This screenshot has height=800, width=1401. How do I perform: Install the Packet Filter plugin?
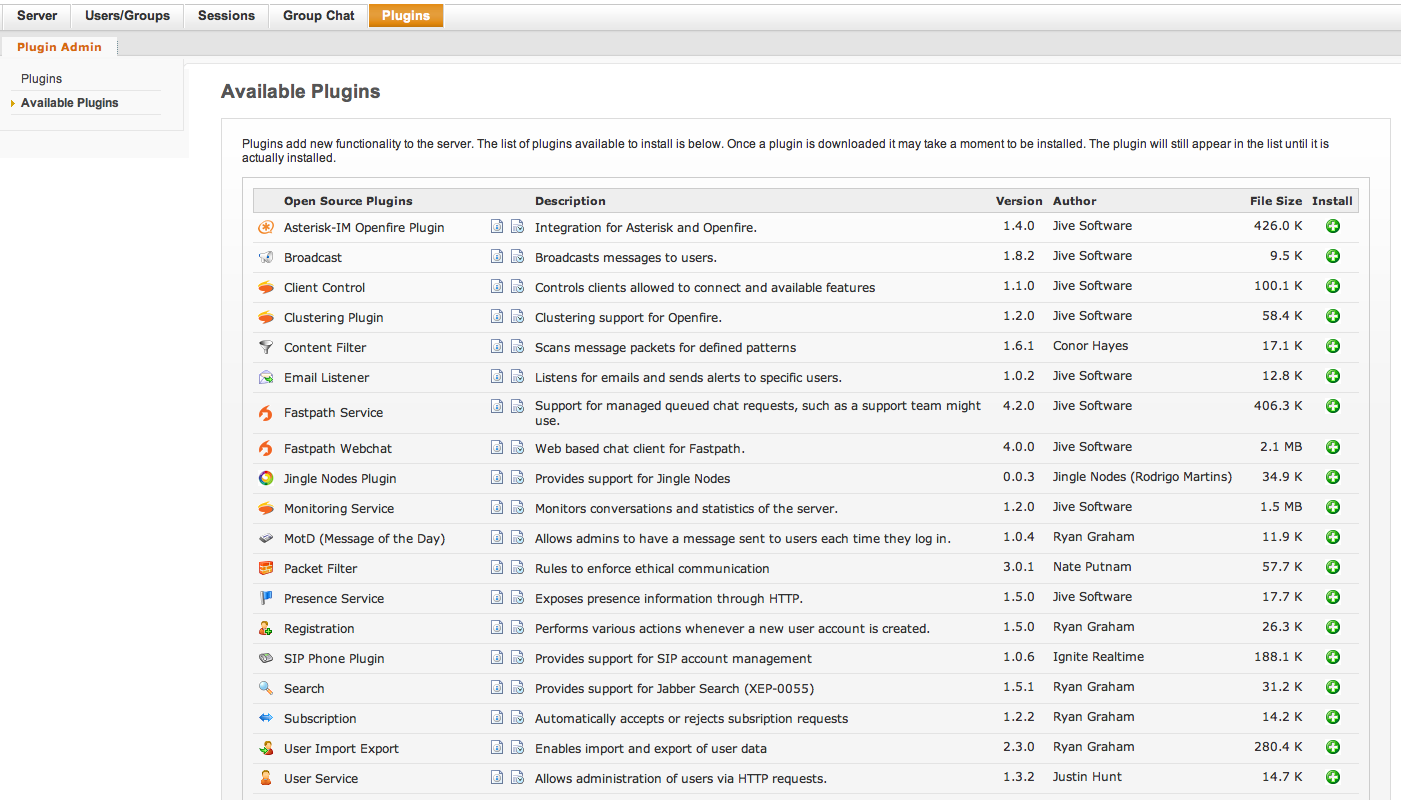1332,568
